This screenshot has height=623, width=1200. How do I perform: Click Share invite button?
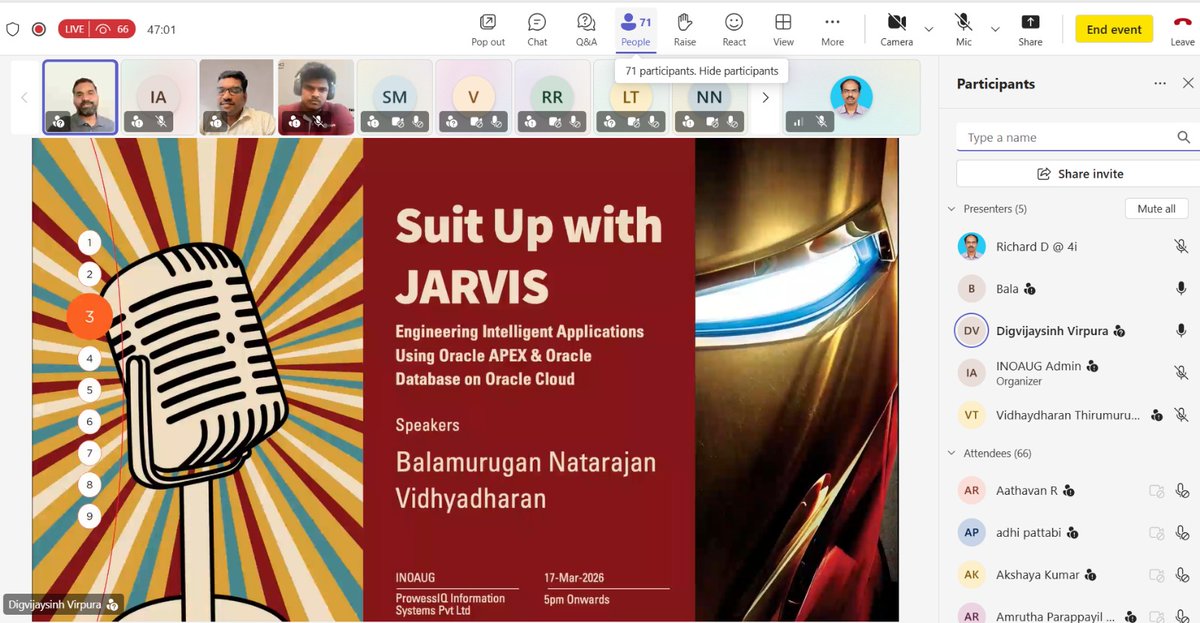click(x=1080, y=174)
